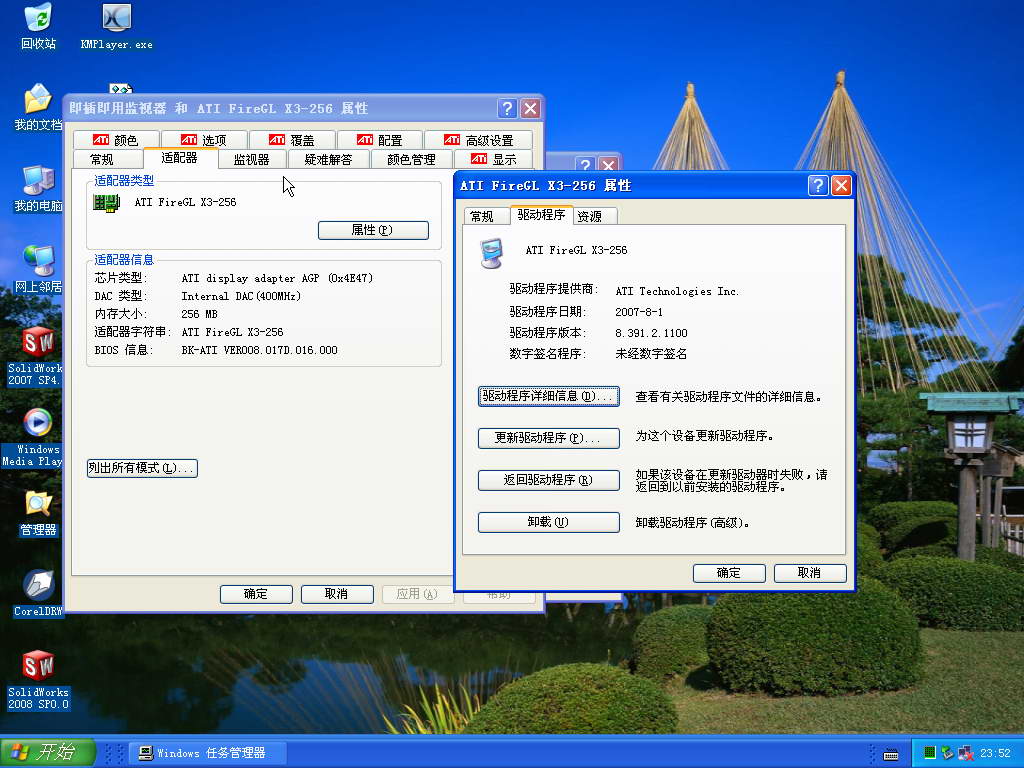Click 确定 in the monitor properties window

256,594
